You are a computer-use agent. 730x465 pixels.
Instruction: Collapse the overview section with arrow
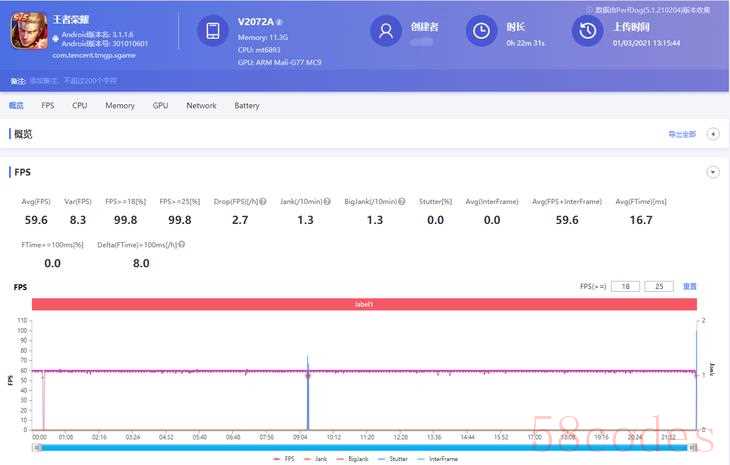tap(713, 134)
